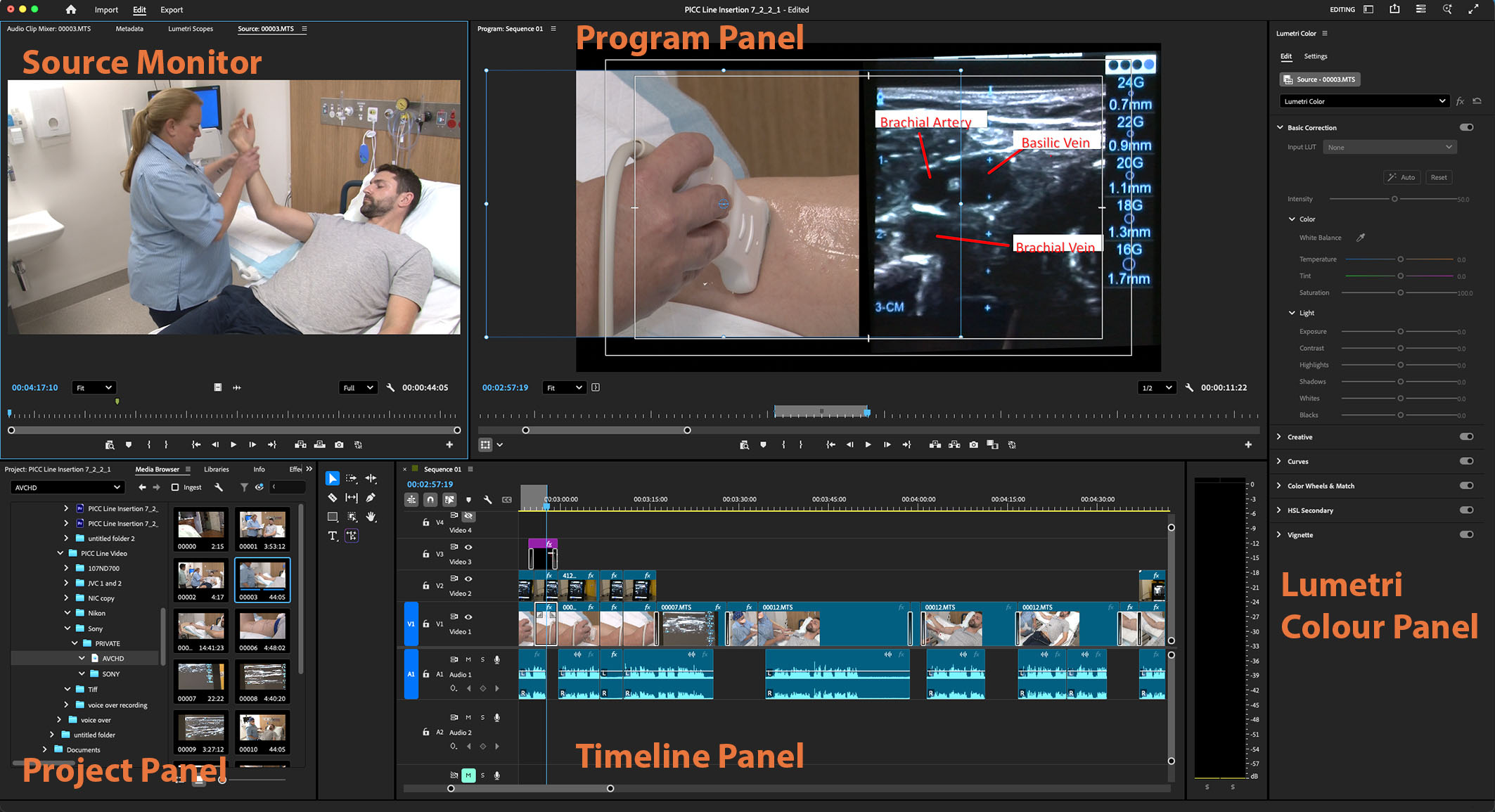Click the Reset button in Basic Correction
This screenshot has width=1495, height=812.
1439,177
